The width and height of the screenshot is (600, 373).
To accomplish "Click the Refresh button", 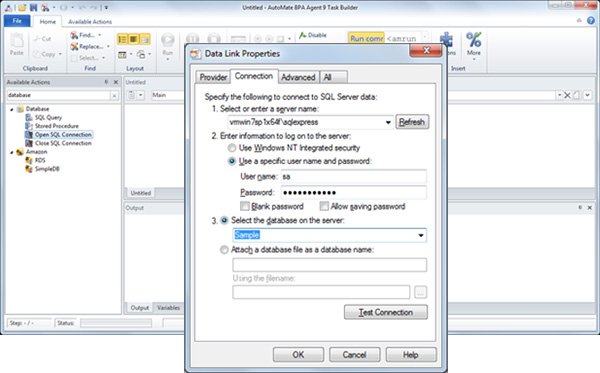I will click(x=412, y=122).
